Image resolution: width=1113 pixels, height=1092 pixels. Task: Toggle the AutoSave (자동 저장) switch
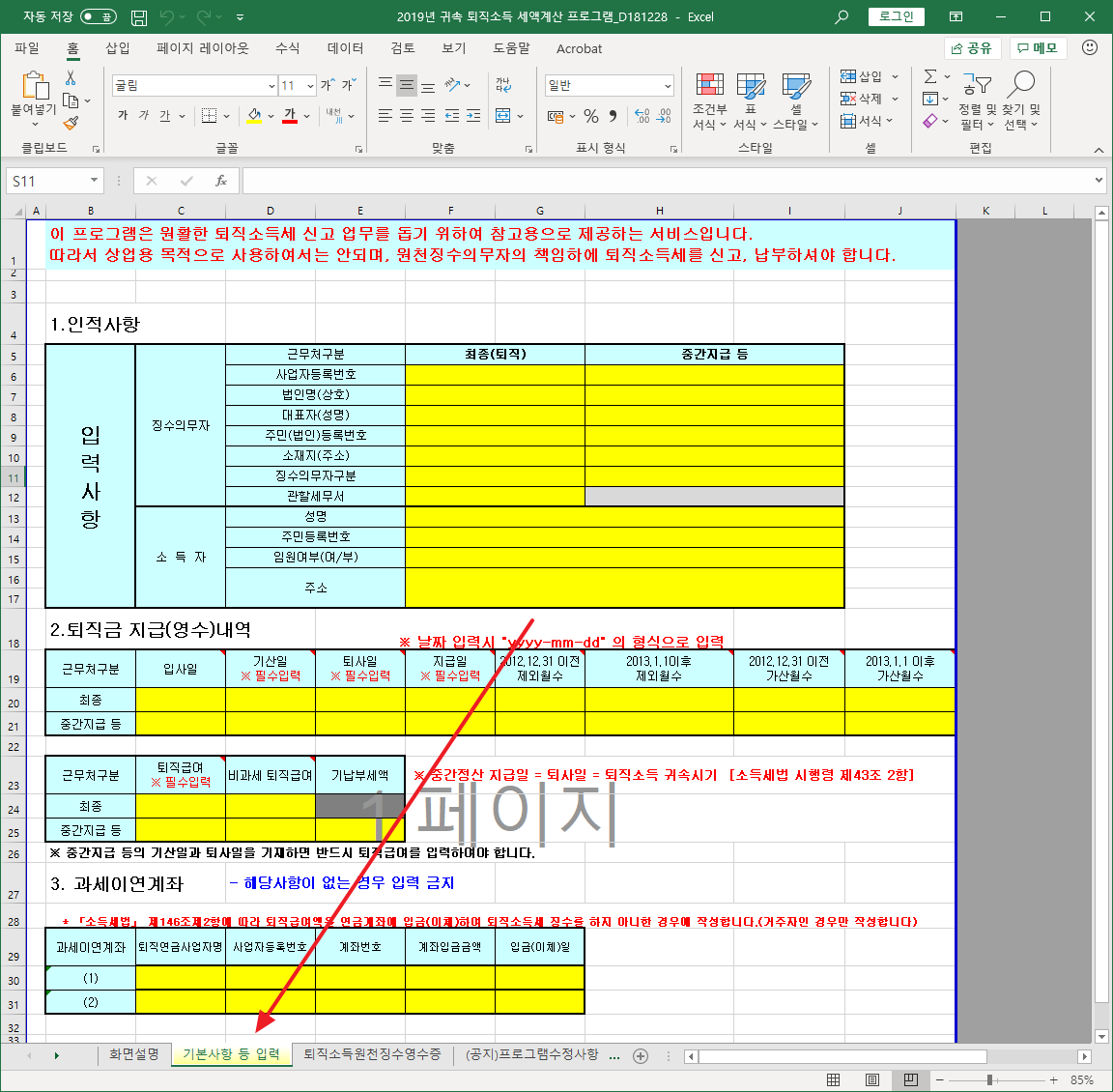(99, 17)
